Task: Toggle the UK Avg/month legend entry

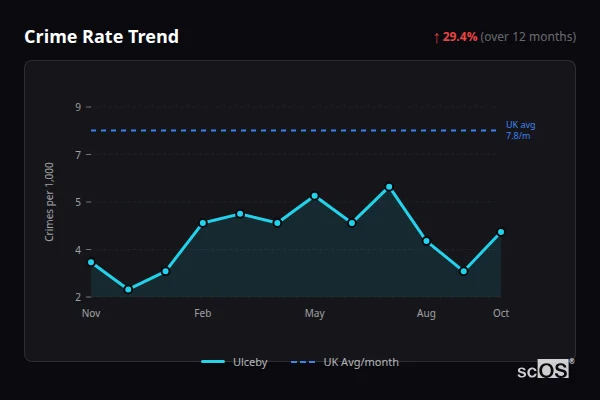Action: point(344,362)
